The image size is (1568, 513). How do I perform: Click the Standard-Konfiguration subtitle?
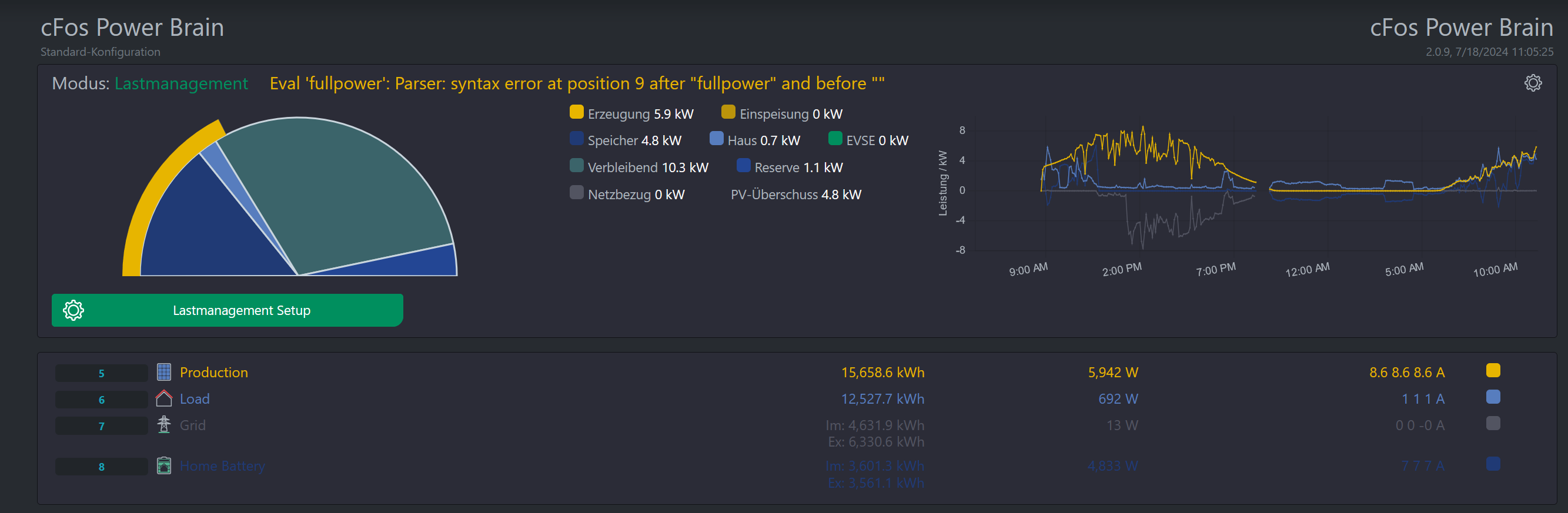point(101,52)
